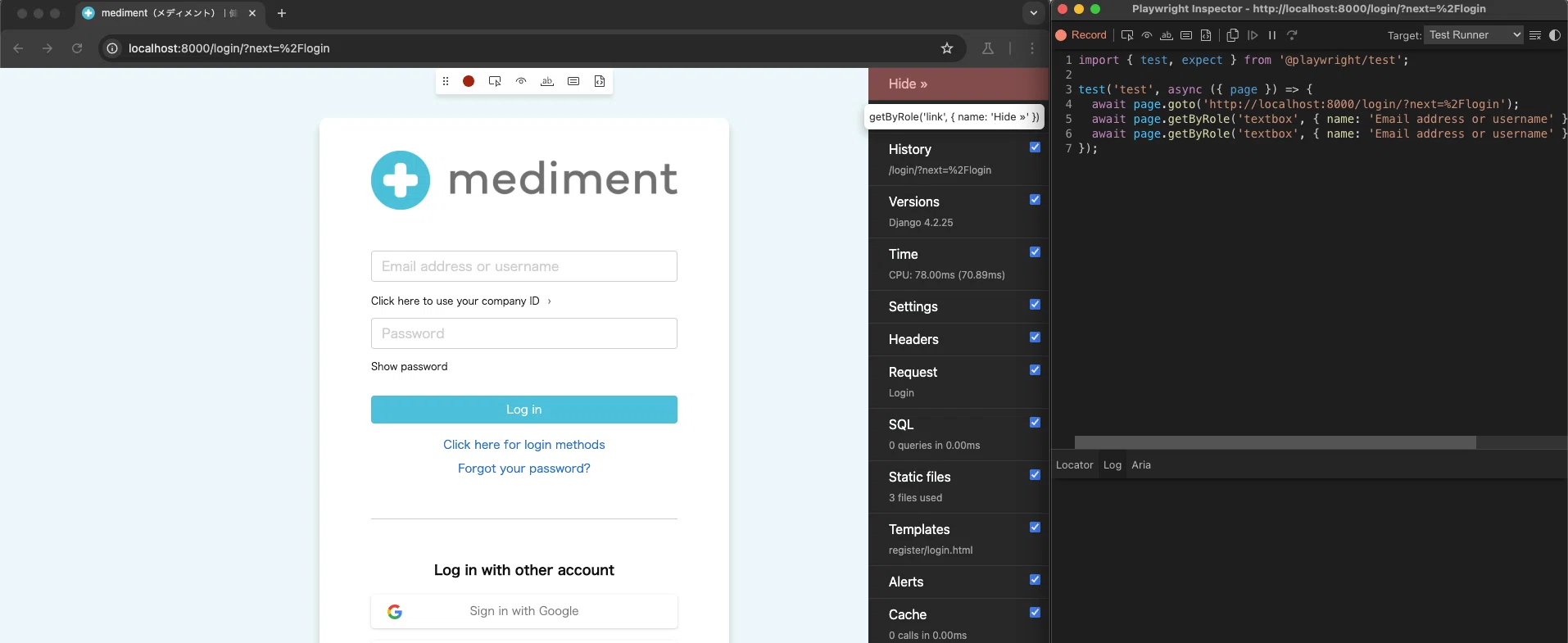
Task: Toggle color theme in Playwright Inspector
Action: [x=1555, y=35]
